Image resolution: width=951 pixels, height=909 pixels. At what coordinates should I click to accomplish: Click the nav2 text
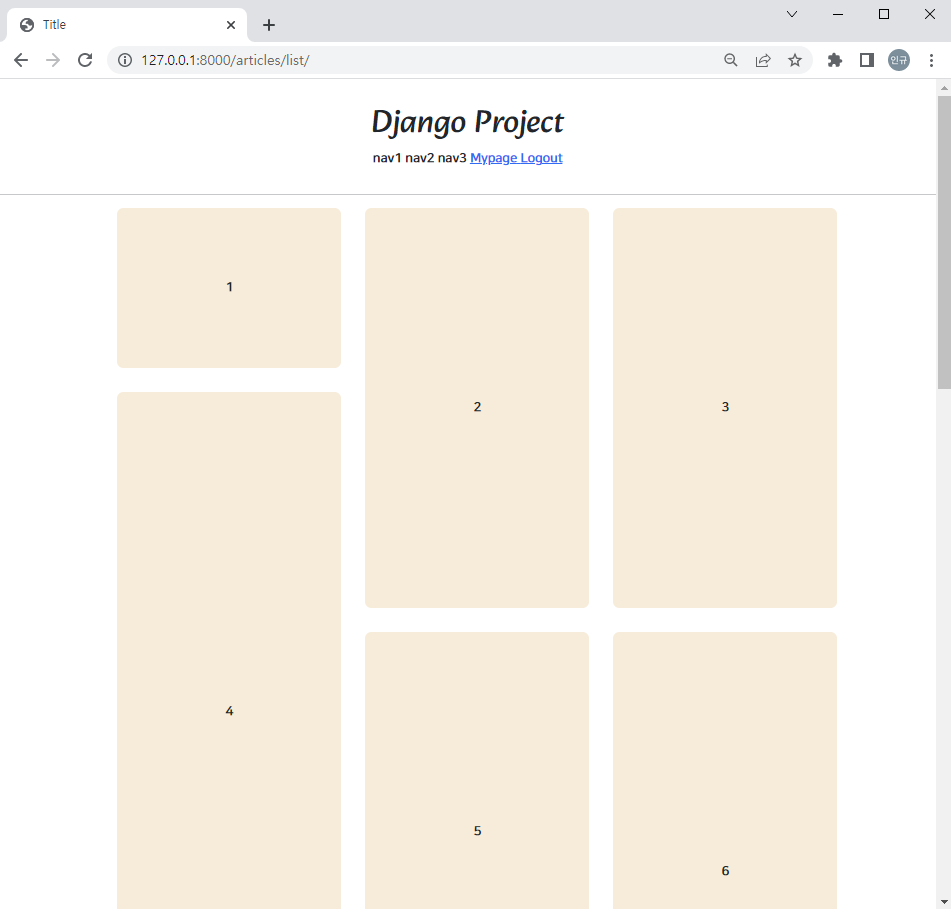[420, 158]
